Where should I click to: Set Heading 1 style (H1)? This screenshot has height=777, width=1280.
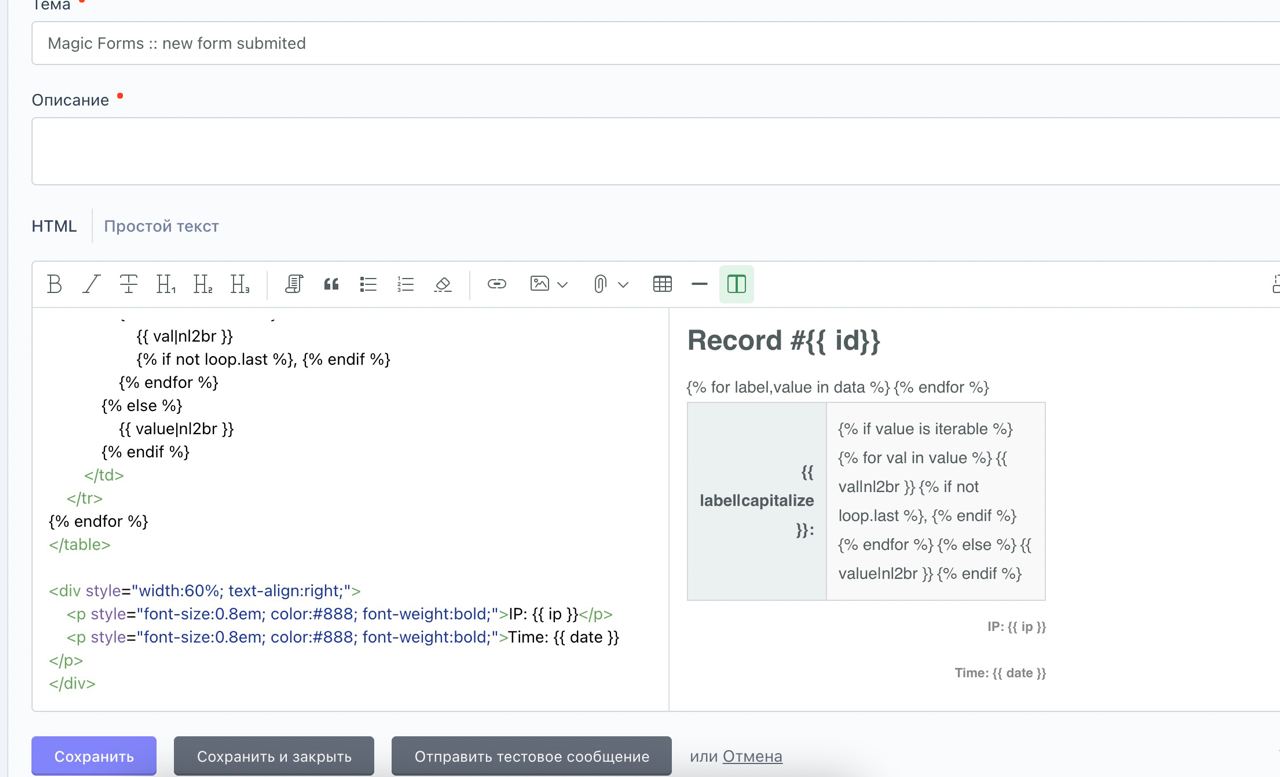coord(166,284)
